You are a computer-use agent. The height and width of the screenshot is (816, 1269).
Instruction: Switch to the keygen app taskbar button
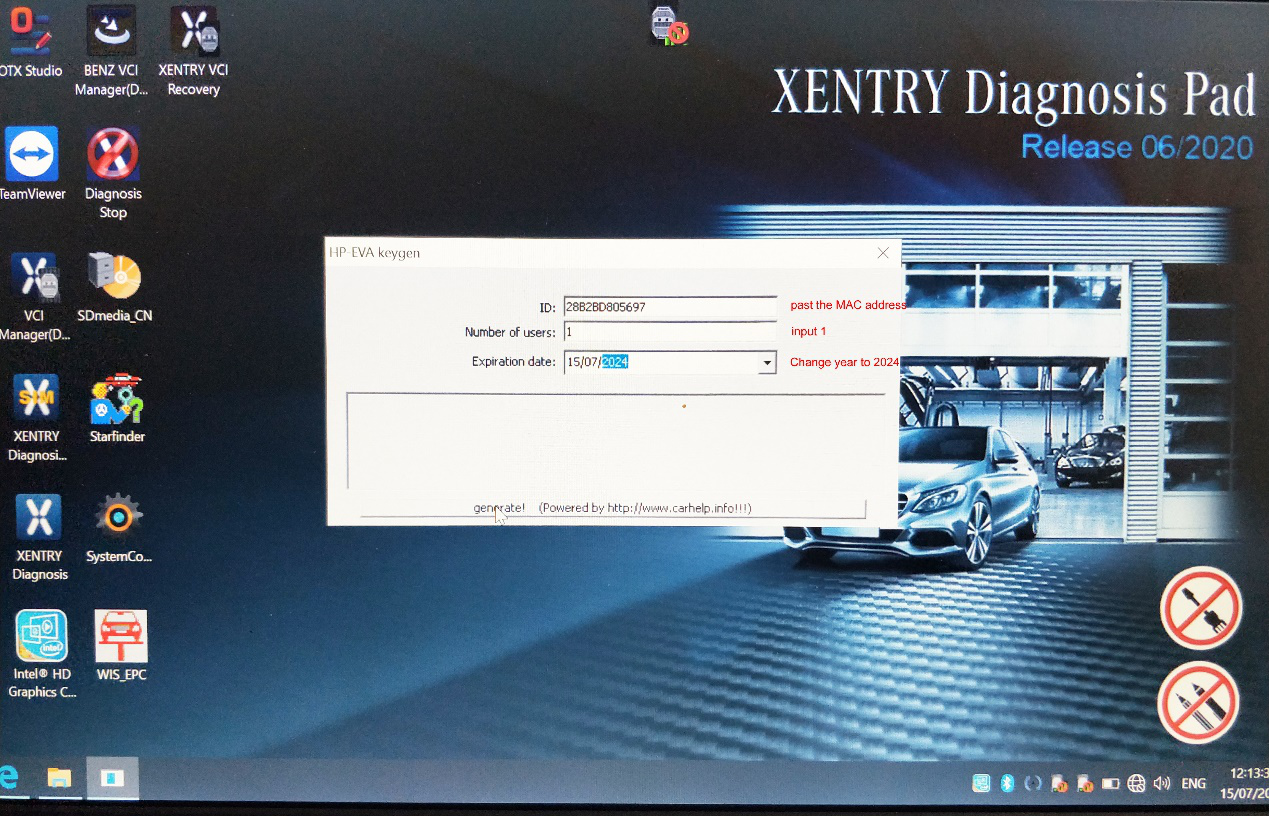click(x=112, y=778)
